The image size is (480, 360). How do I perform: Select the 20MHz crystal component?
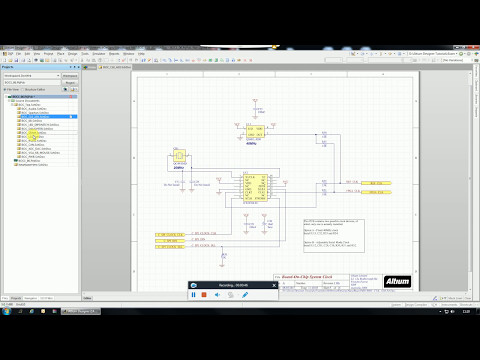pos(179,156)
